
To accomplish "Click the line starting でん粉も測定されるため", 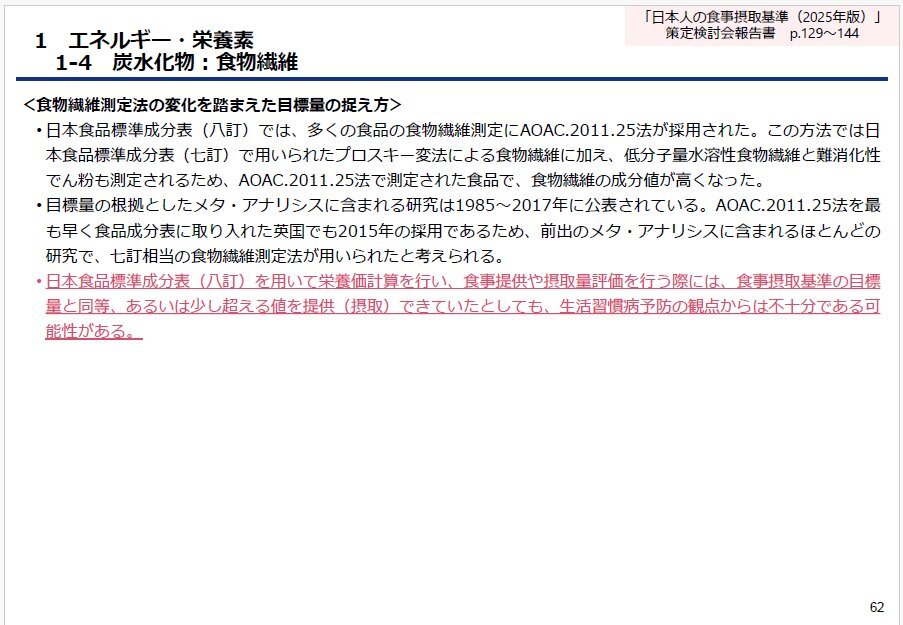I will 405,180.
